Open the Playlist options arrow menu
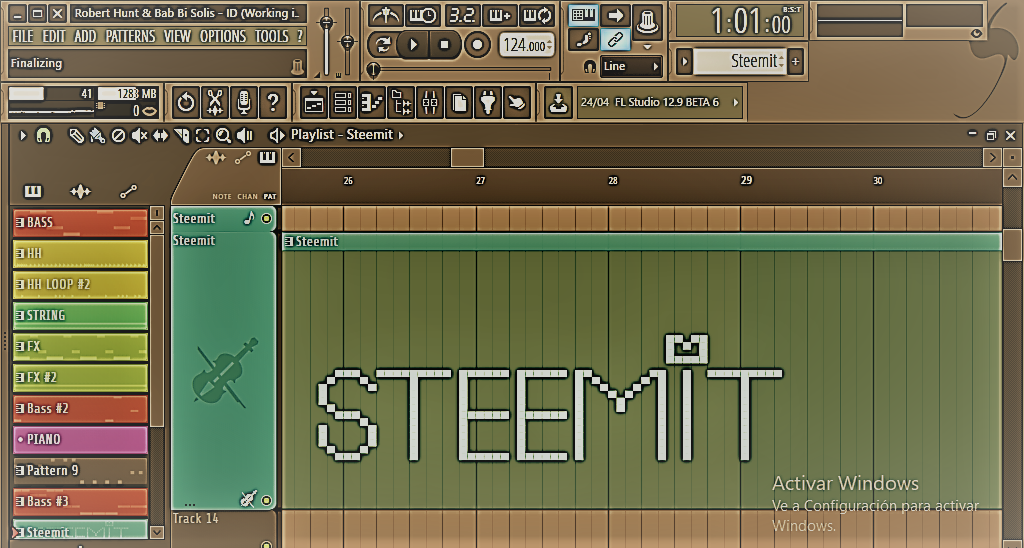 click(x=23, y=136)
